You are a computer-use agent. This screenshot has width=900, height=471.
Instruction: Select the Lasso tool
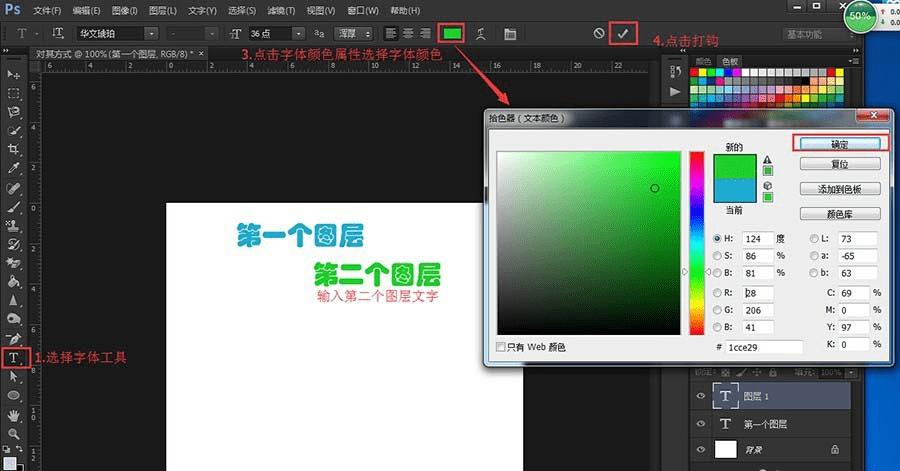14,112
